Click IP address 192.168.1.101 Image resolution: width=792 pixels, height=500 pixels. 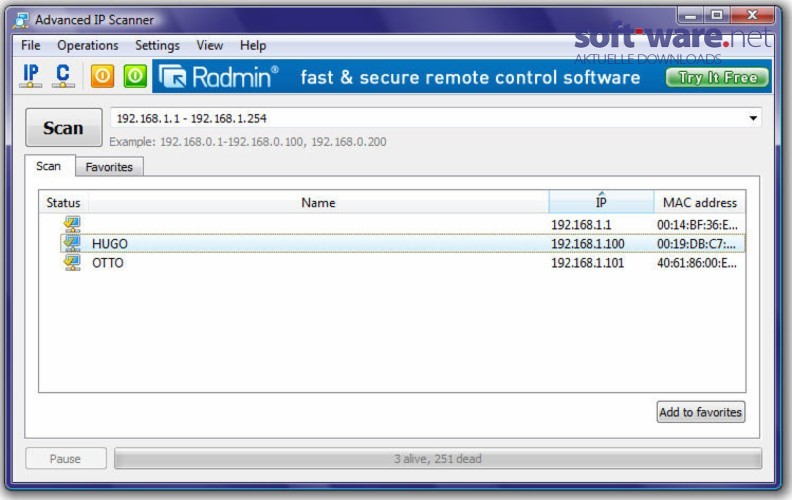587,263
